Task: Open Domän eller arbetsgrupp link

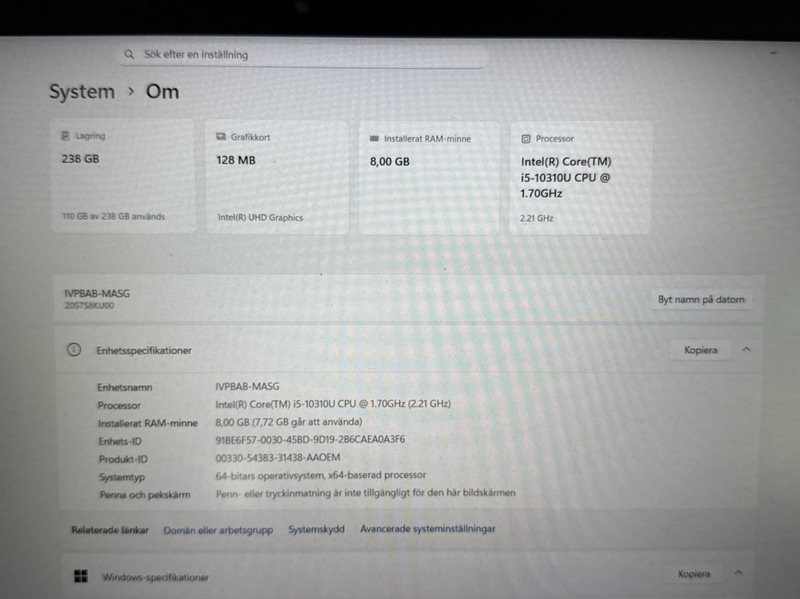Action: pyautogui.click(x=218, y=530)
